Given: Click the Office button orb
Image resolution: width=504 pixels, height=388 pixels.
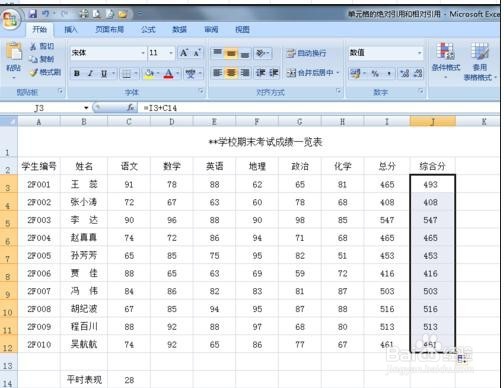Looking at the screenshot, I should [11, 19].
